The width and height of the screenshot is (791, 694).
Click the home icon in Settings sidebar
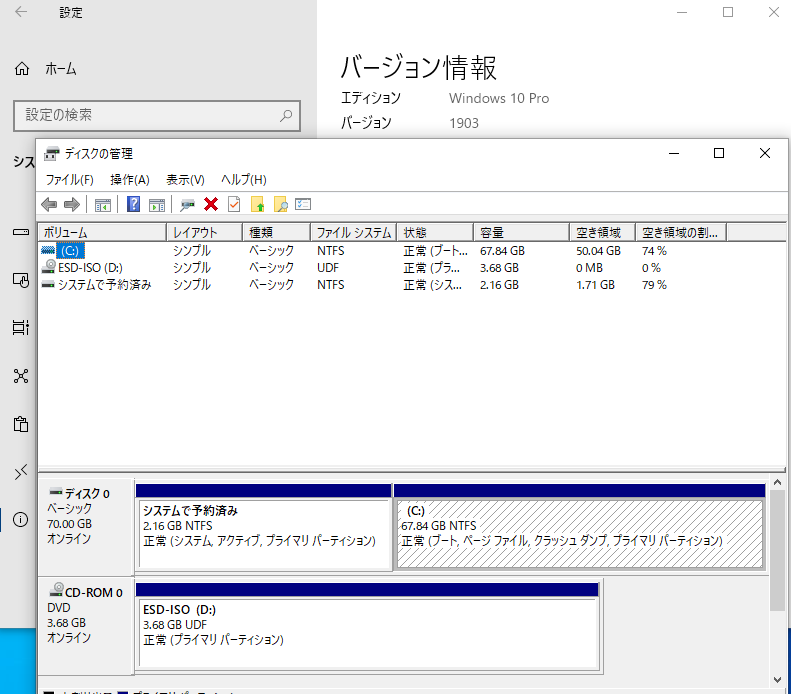22,69
